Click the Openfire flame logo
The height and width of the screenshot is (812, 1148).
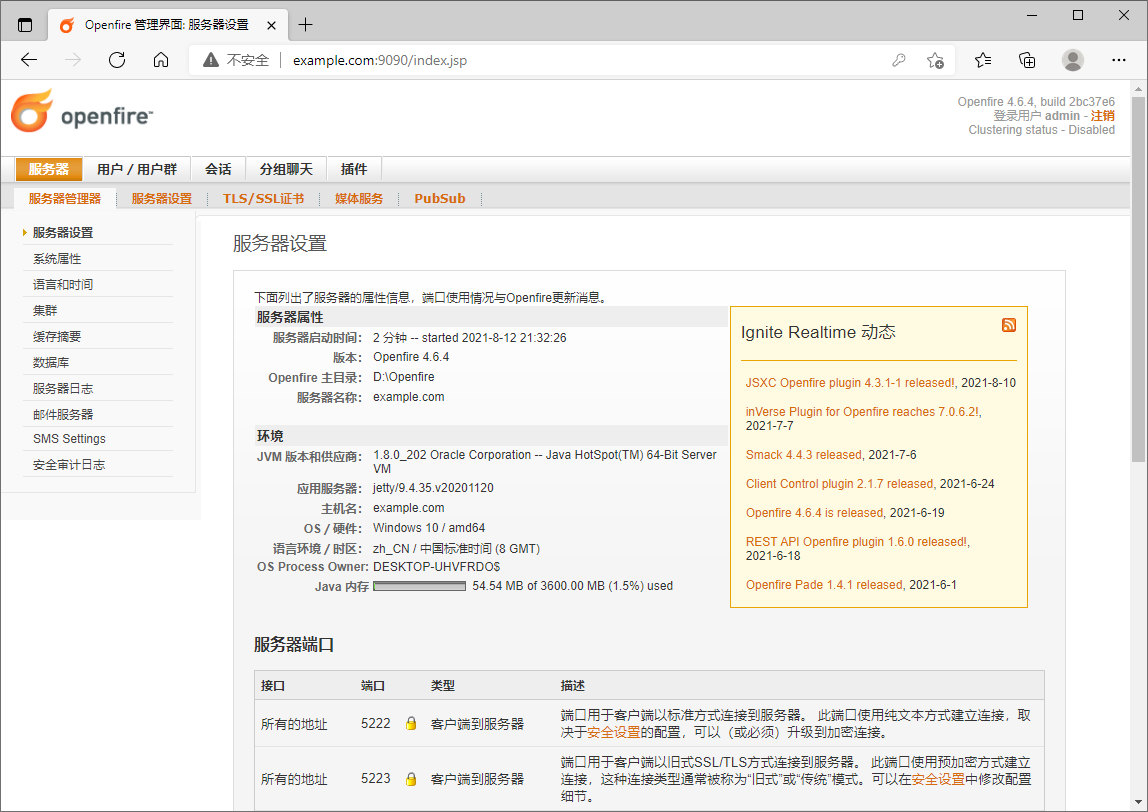[x=31, y=111]
